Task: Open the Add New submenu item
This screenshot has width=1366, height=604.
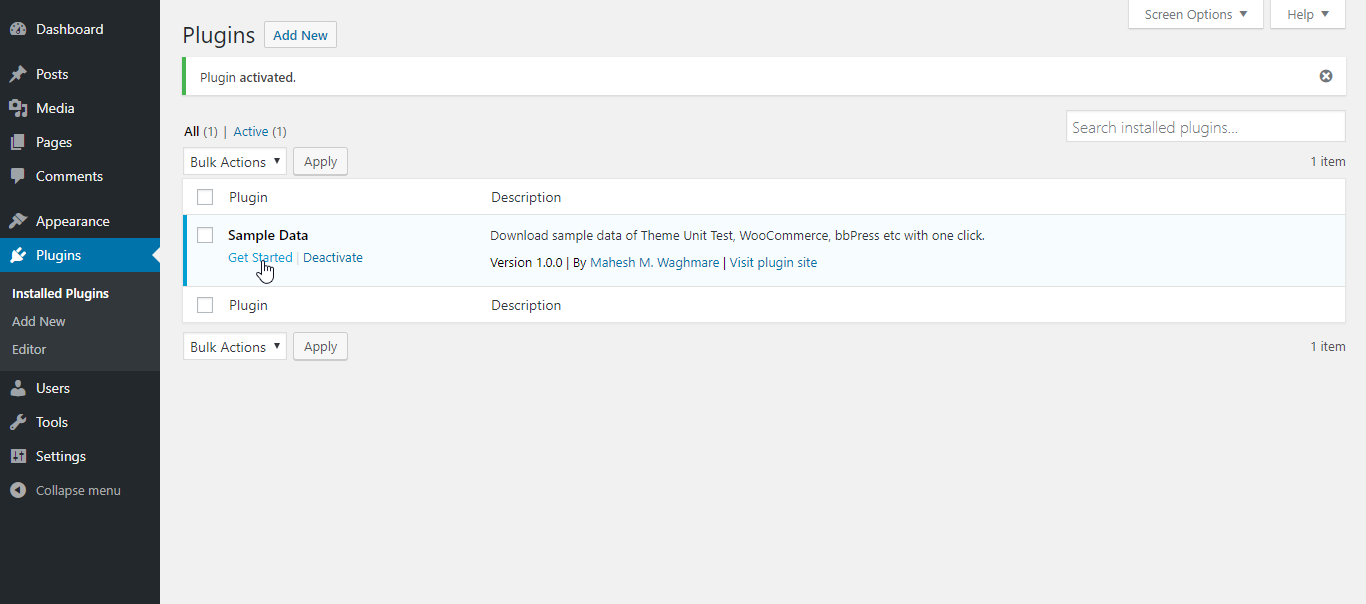Action: (39, 321)
